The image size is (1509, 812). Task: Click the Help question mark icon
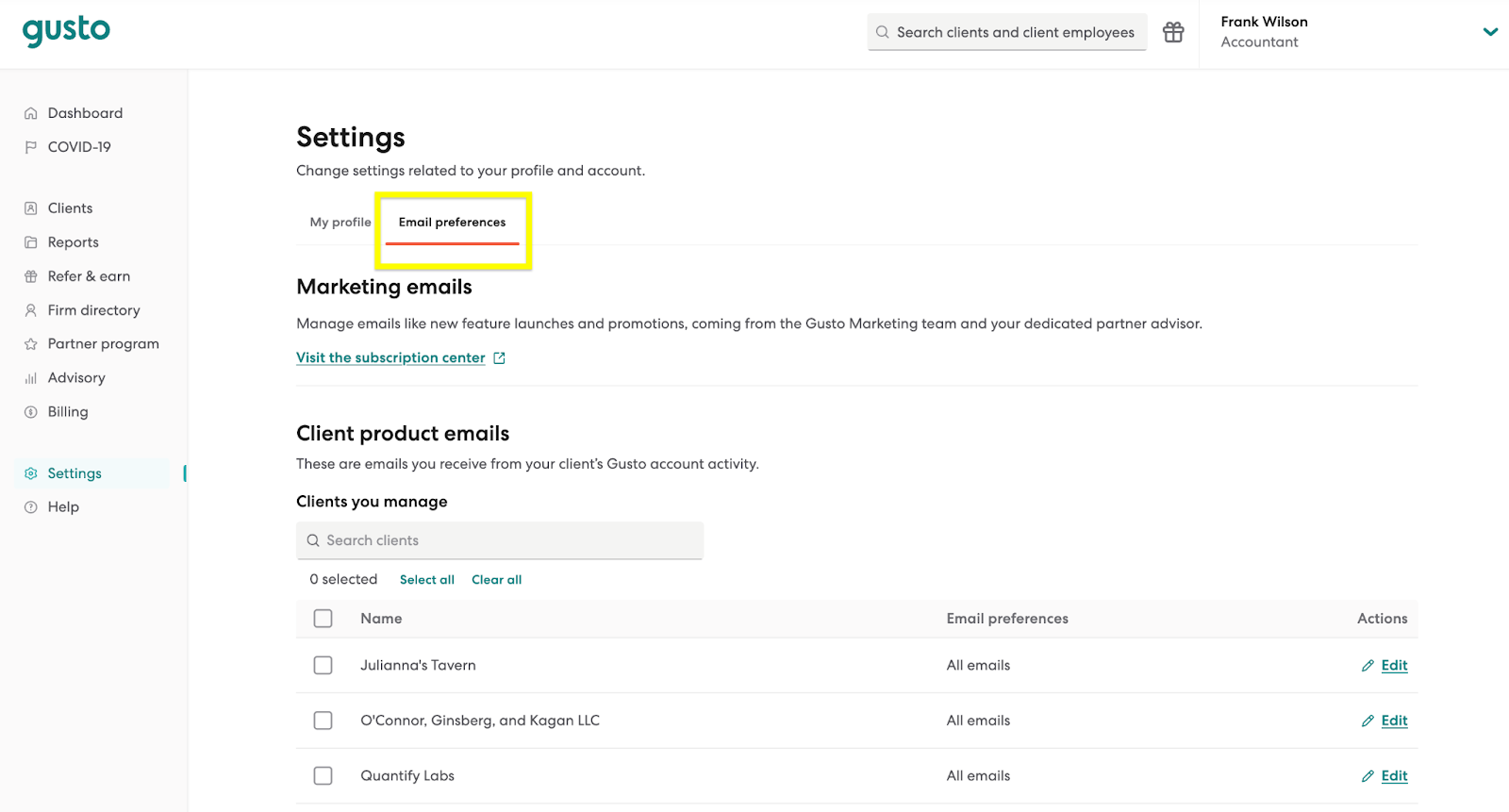pyautogui.click(x=31, y=507)
